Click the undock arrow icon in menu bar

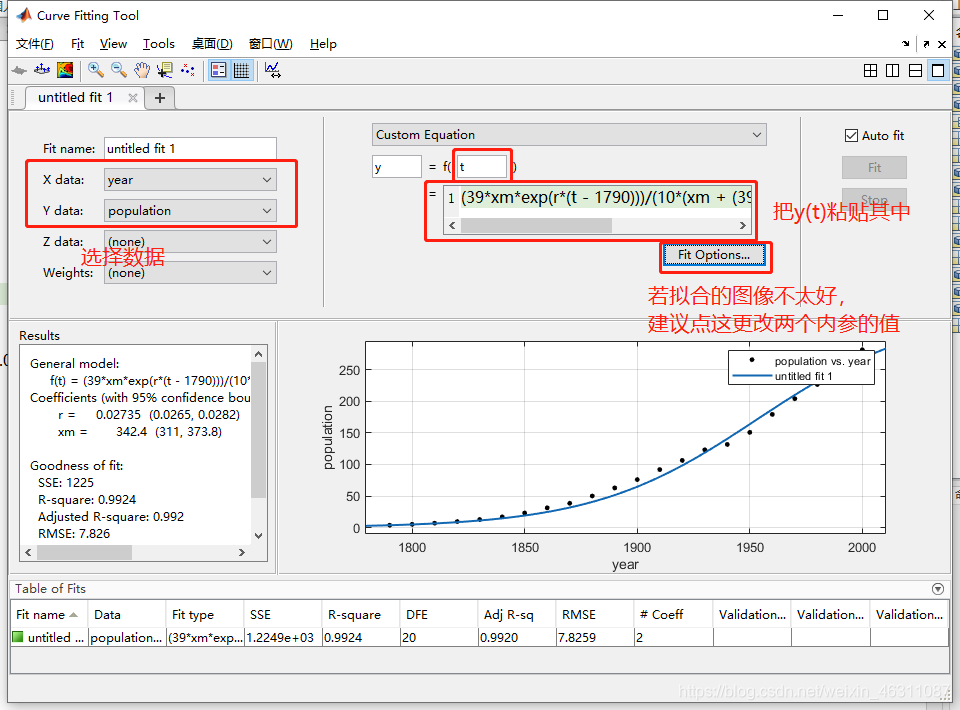click(x=926, y=44)
